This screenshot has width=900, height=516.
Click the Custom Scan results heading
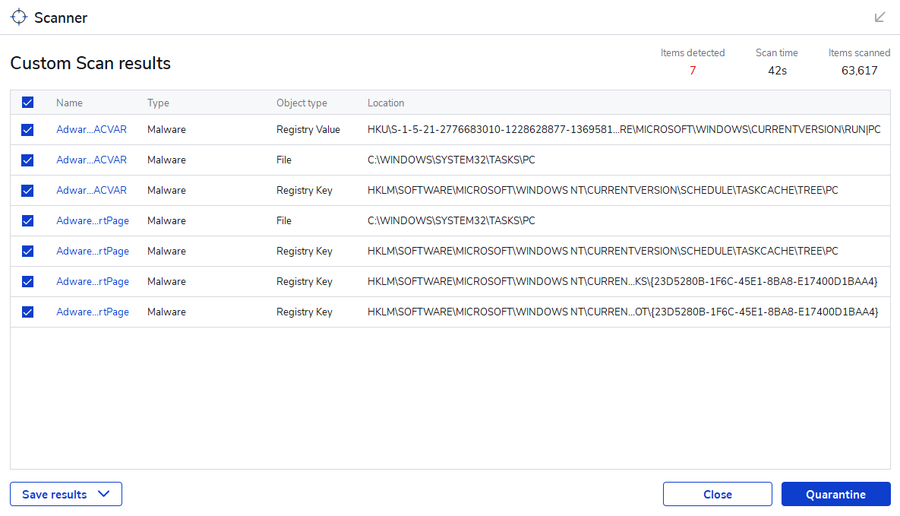pos(90,63)
